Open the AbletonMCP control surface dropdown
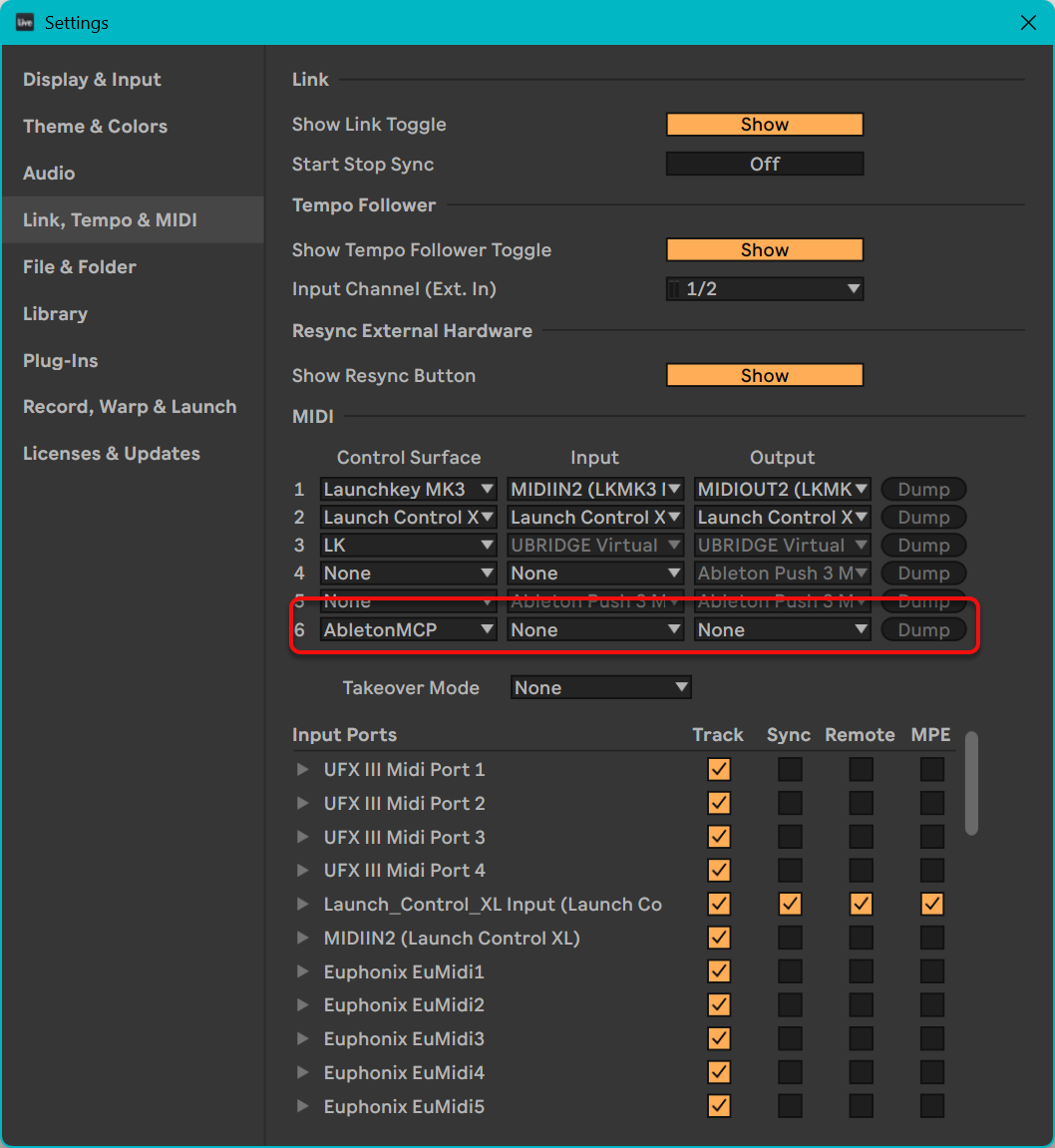This screenshot has height=1148, width=1055. pyautogui.click(x=408, y=630)
